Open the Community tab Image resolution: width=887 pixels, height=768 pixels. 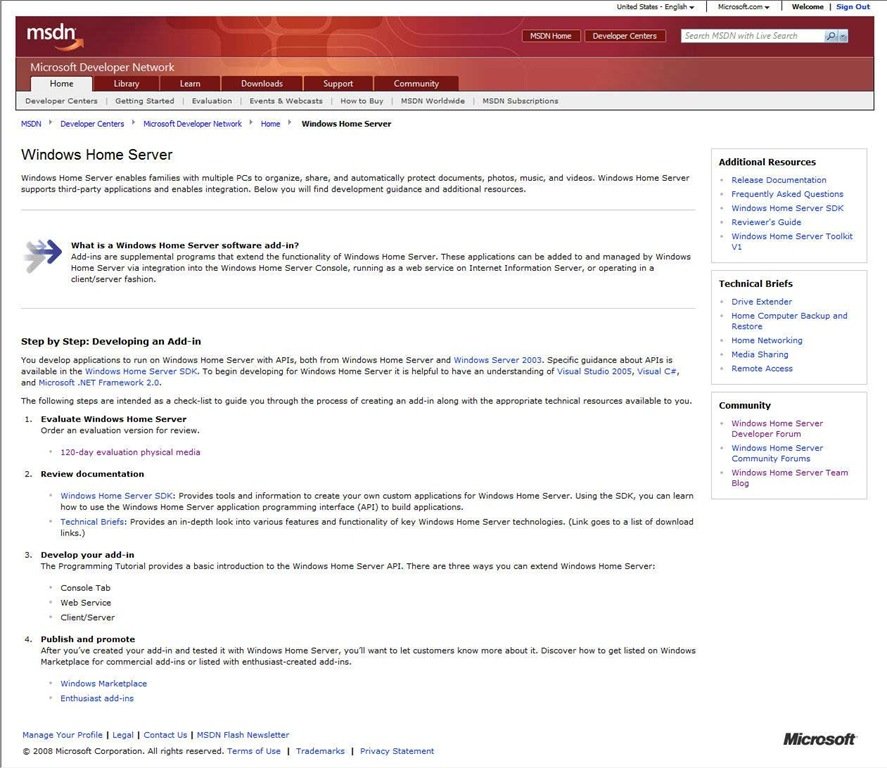[416, 84]
